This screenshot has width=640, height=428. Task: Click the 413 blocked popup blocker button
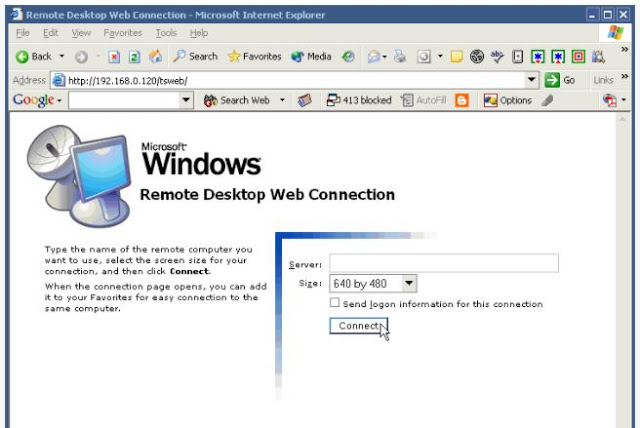coord(359,100)
